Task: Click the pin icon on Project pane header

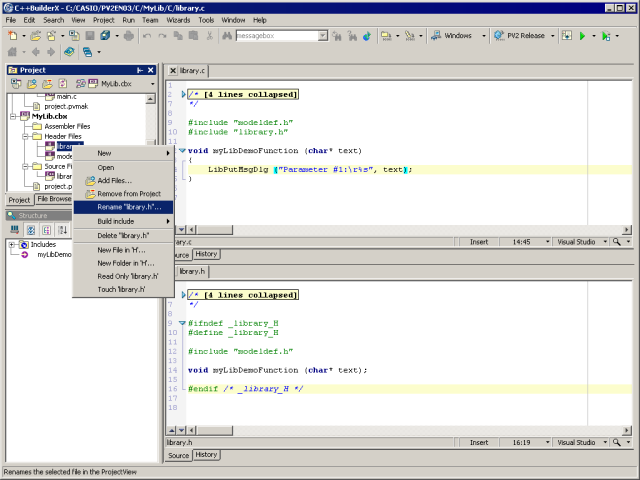Action: 140,70
